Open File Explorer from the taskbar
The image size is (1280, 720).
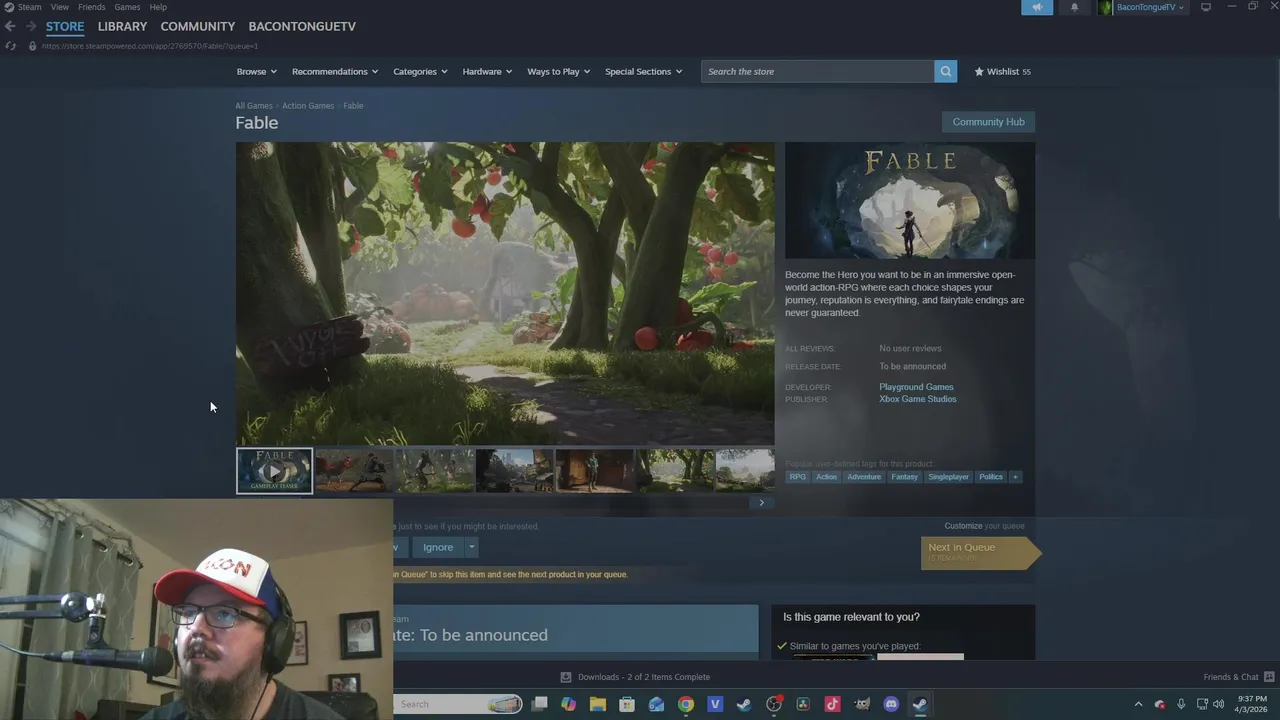coord(598,704)
